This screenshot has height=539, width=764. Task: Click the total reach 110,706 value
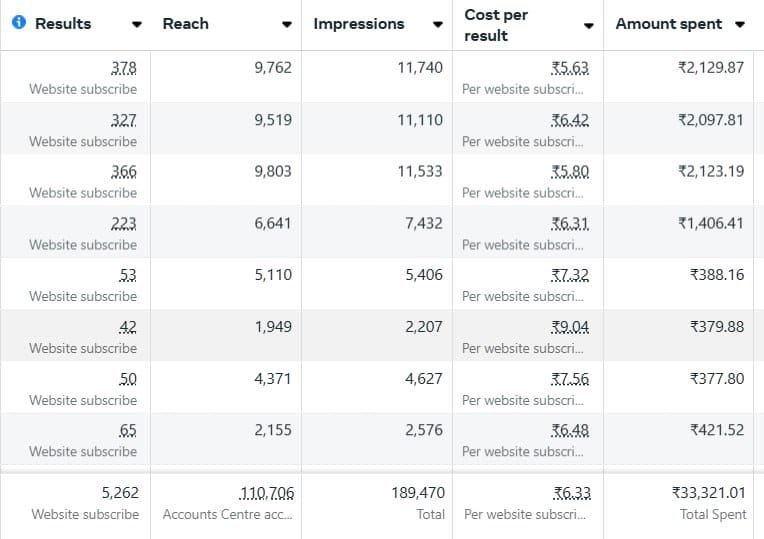(x=267, y=493)
